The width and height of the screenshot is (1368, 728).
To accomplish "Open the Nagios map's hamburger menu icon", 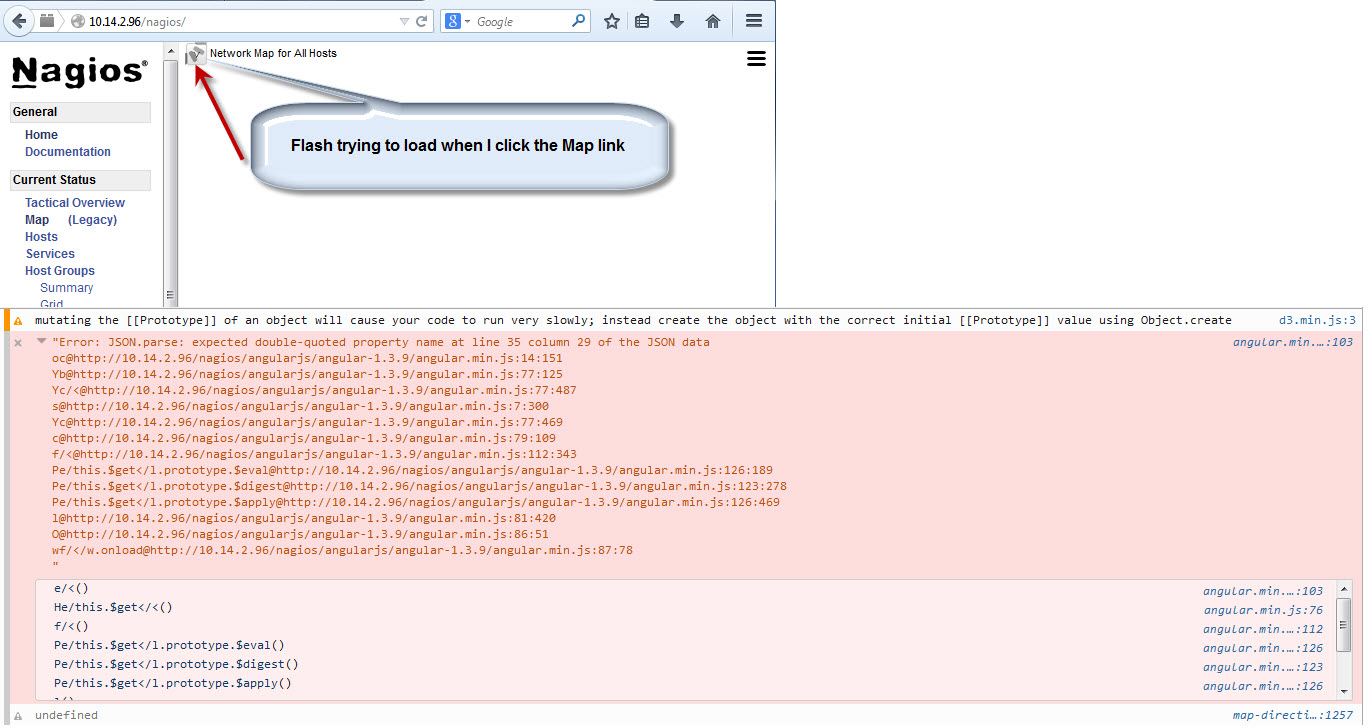I will tap(756, 59).
